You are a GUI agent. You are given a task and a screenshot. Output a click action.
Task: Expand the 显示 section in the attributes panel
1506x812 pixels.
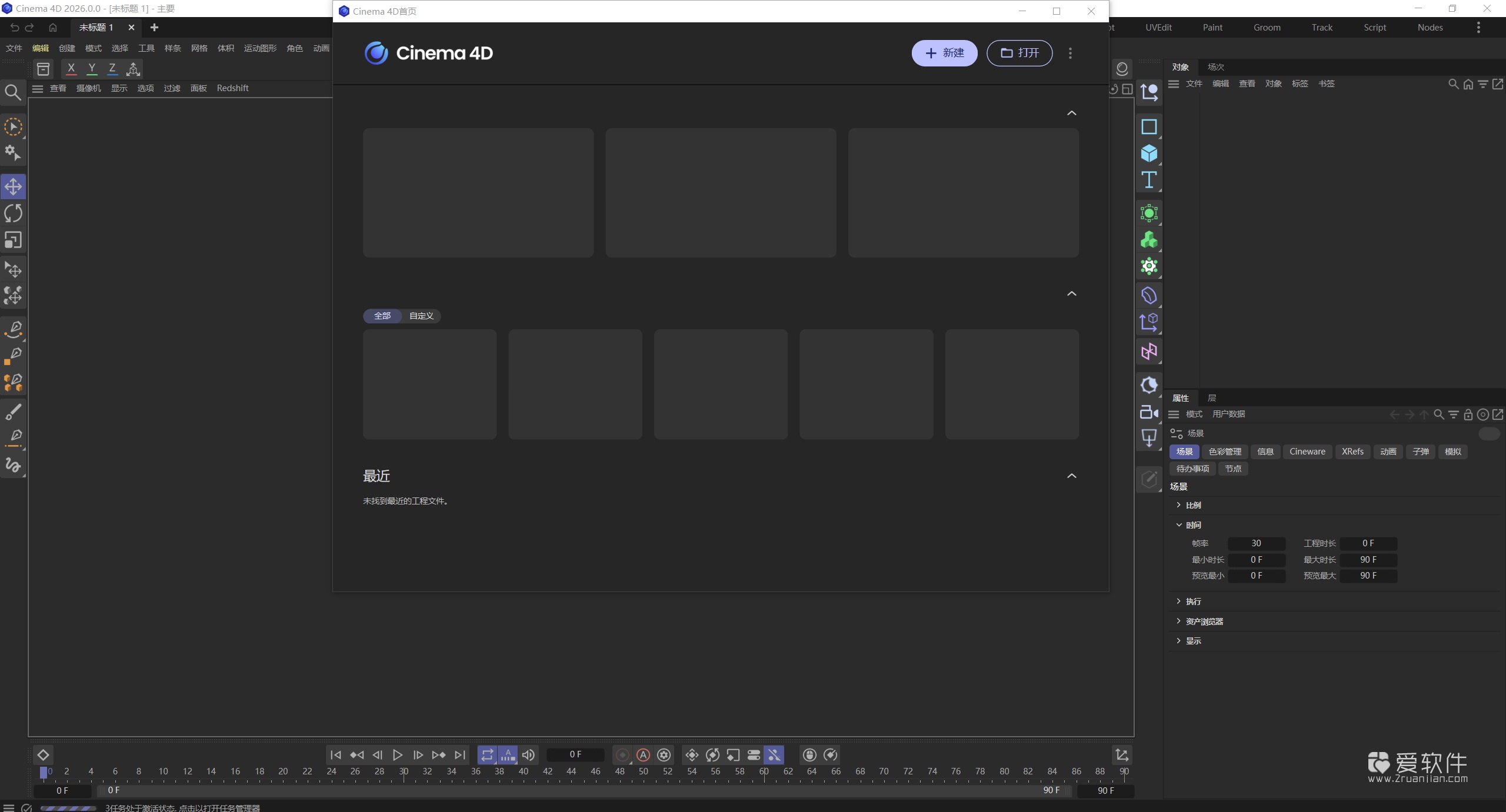1179,640
